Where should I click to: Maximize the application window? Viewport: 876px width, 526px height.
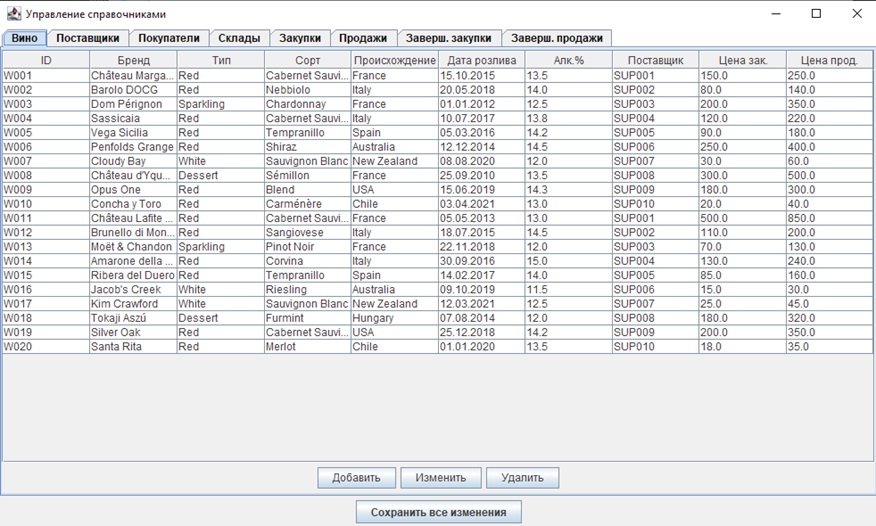(x=816, y=14)
